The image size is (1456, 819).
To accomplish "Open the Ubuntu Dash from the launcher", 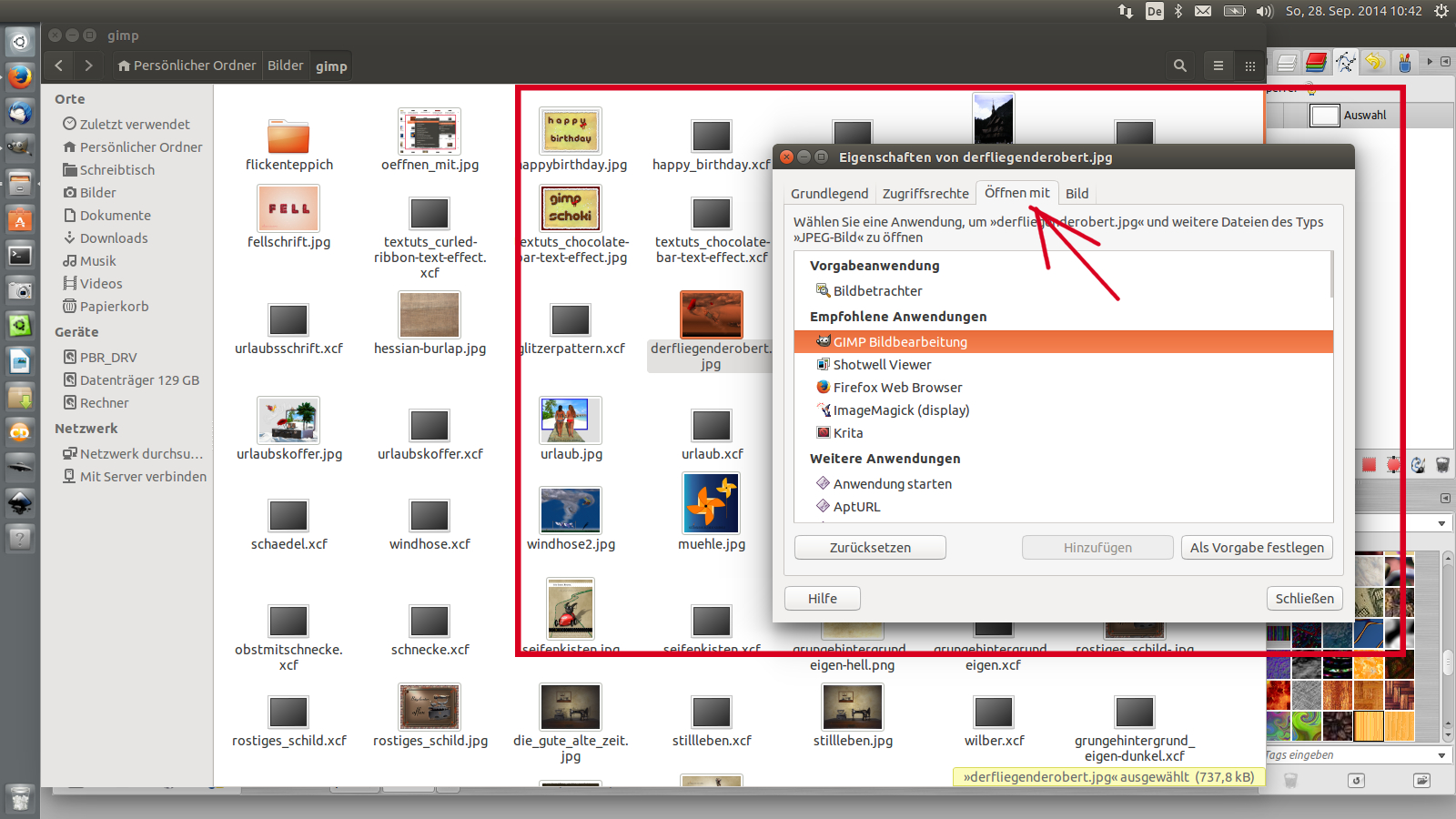I will [20, 42].
